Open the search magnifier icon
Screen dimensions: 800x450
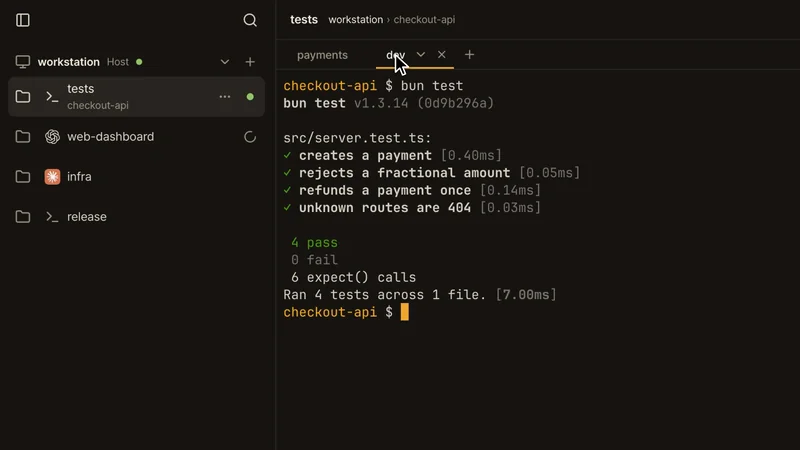[x=249, y=20]
